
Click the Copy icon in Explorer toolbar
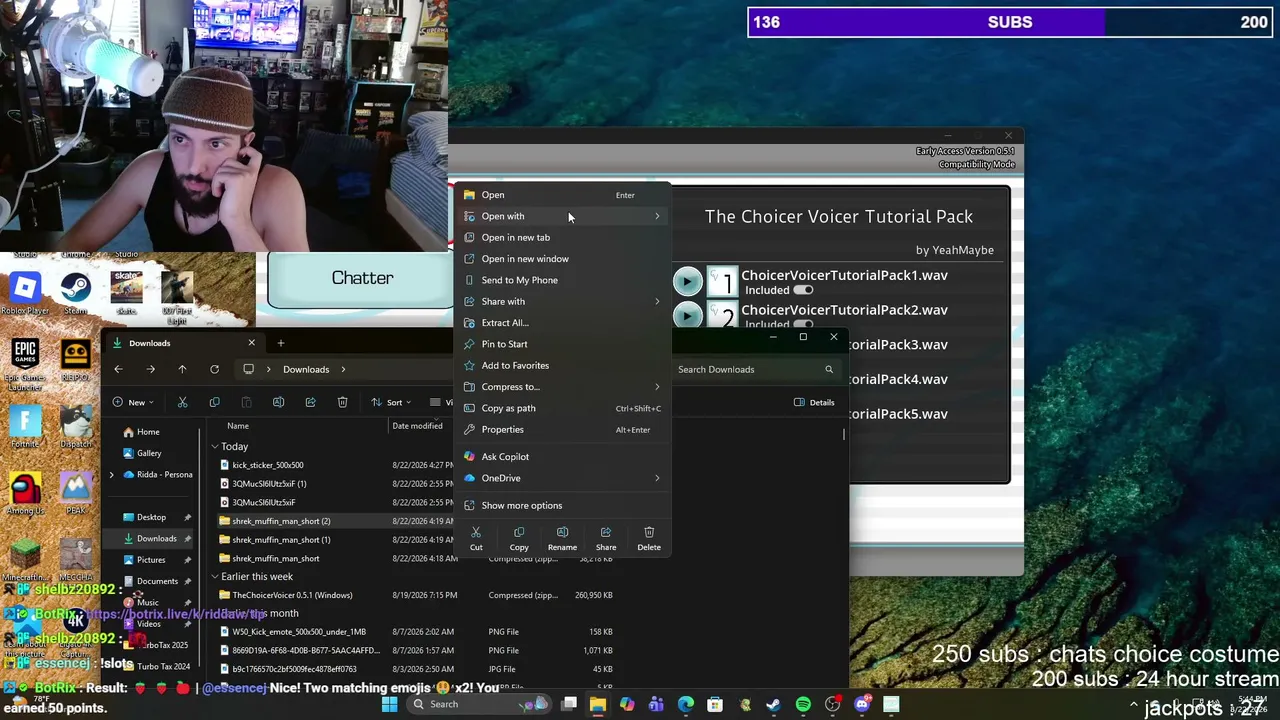pos(214,402)
